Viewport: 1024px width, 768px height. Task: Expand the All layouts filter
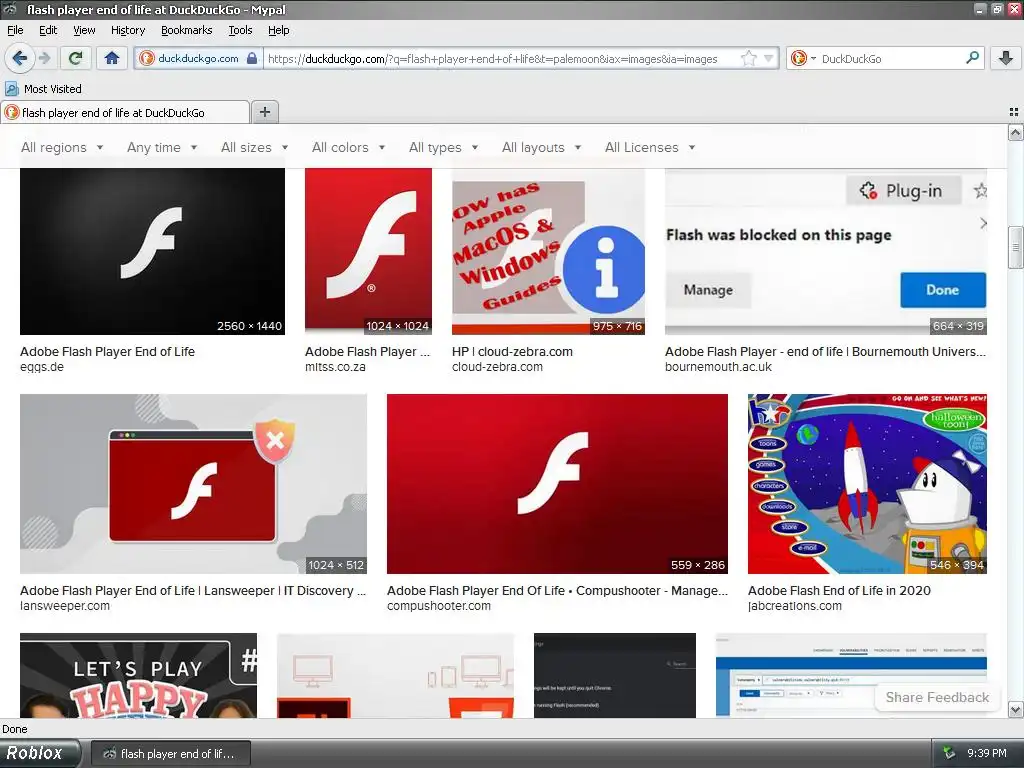click(541, 148)
